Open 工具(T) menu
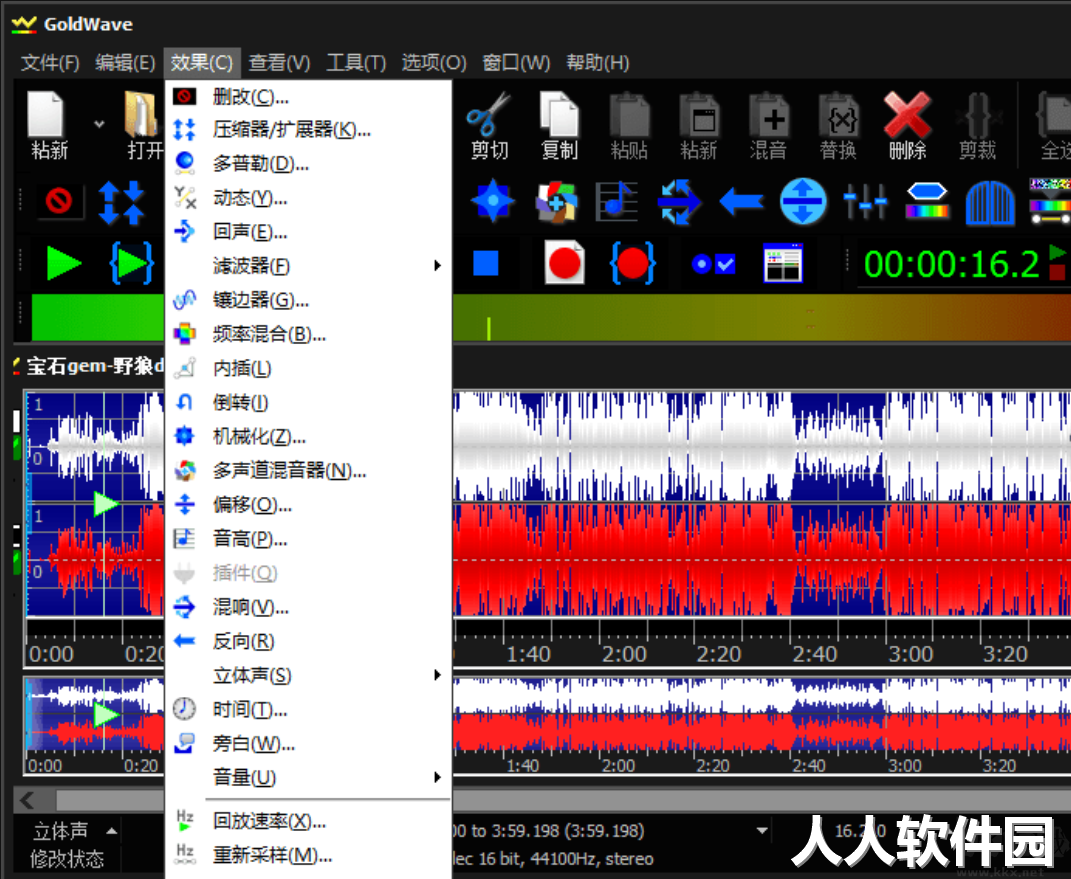 356,63
